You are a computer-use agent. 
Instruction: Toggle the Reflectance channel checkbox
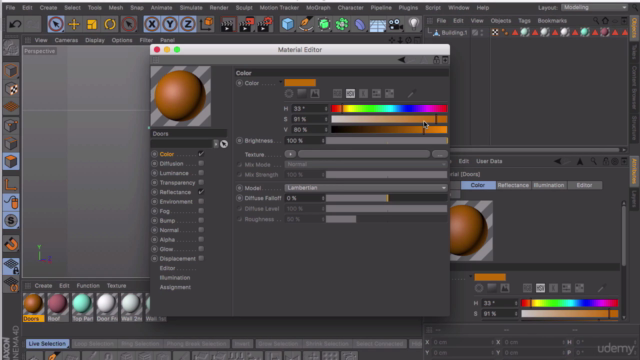click(x=201, y=192)
